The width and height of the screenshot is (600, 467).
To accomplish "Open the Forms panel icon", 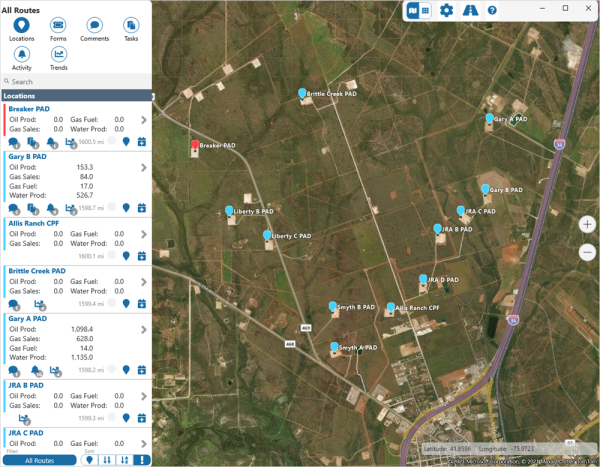I will pos(58,28).
